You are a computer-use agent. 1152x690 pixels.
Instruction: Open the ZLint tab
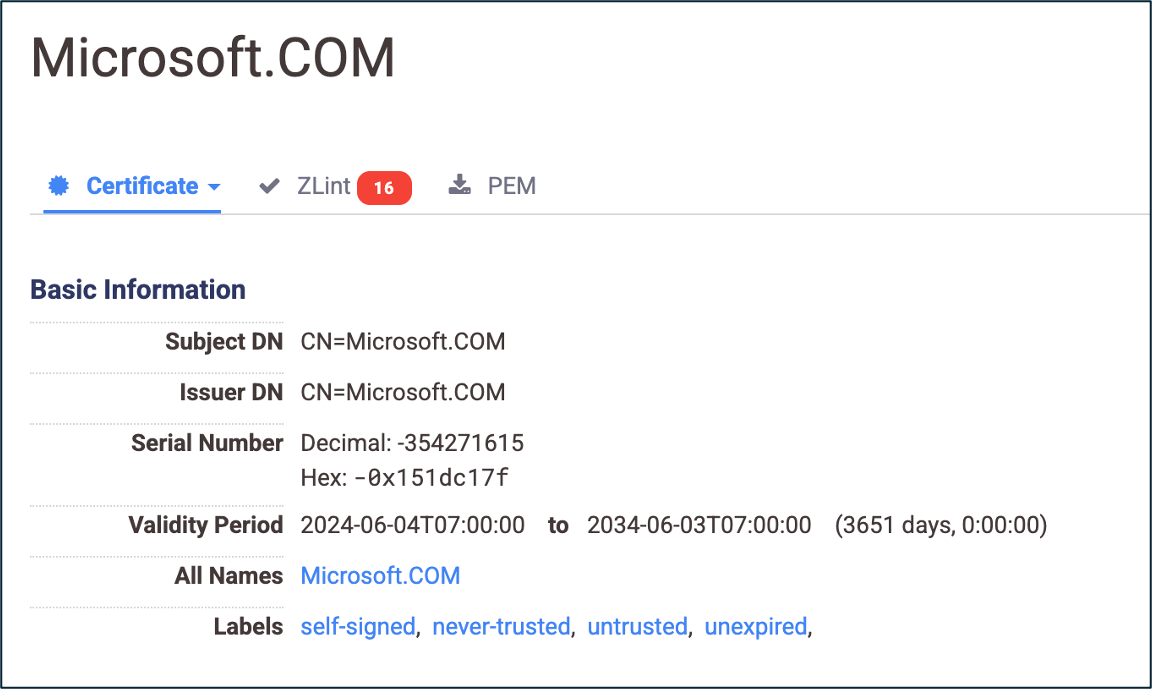323,186
